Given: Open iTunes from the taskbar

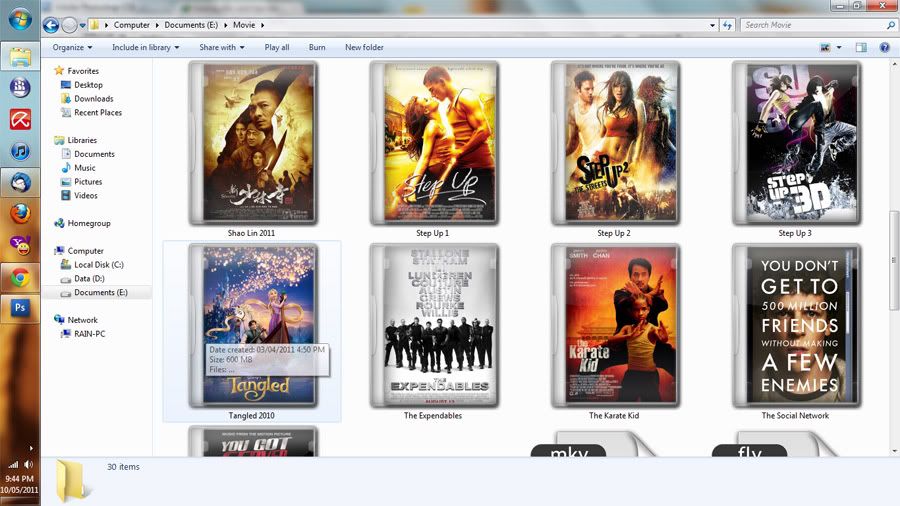Looking at the screenshot, I should (20, 151).
